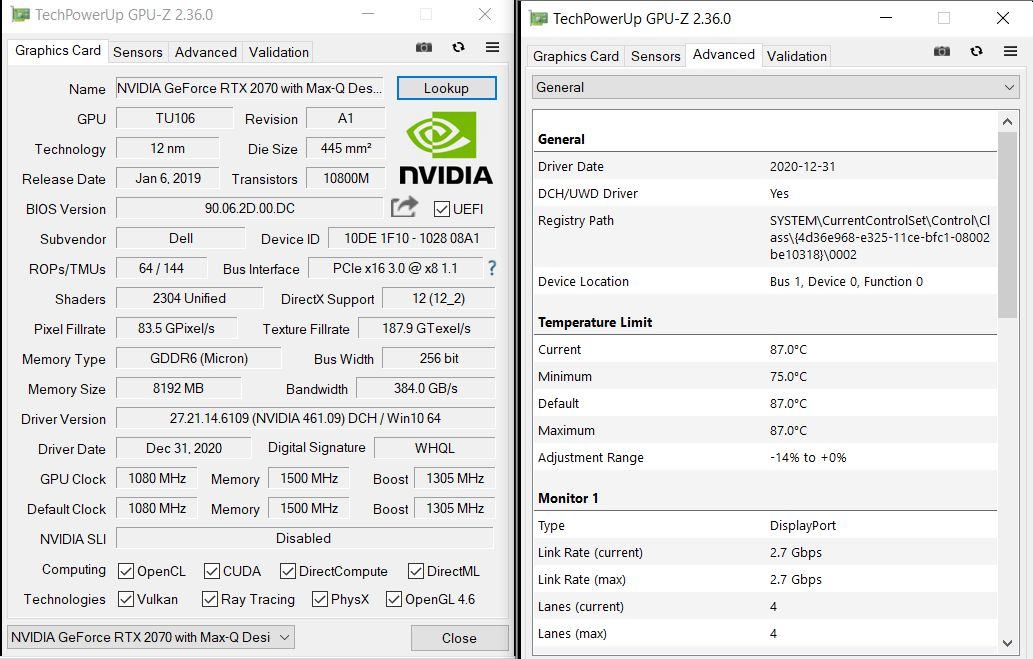Open Graphics Card tab in left window
Screen dimensions: 1033x659
58,51
